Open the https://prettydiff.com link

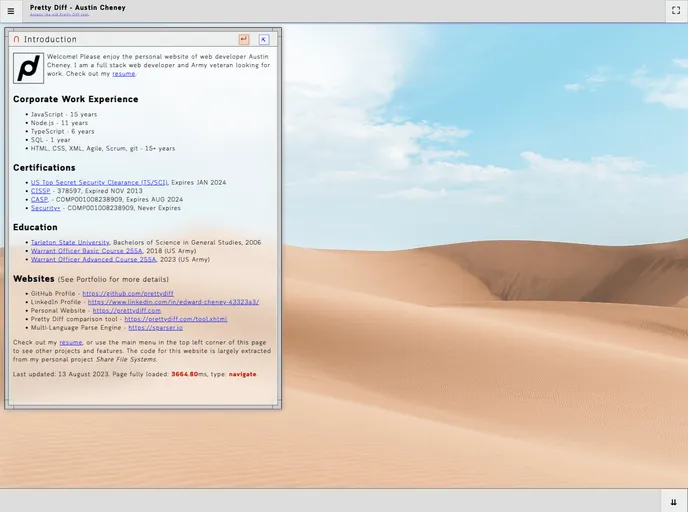point(127,311)
